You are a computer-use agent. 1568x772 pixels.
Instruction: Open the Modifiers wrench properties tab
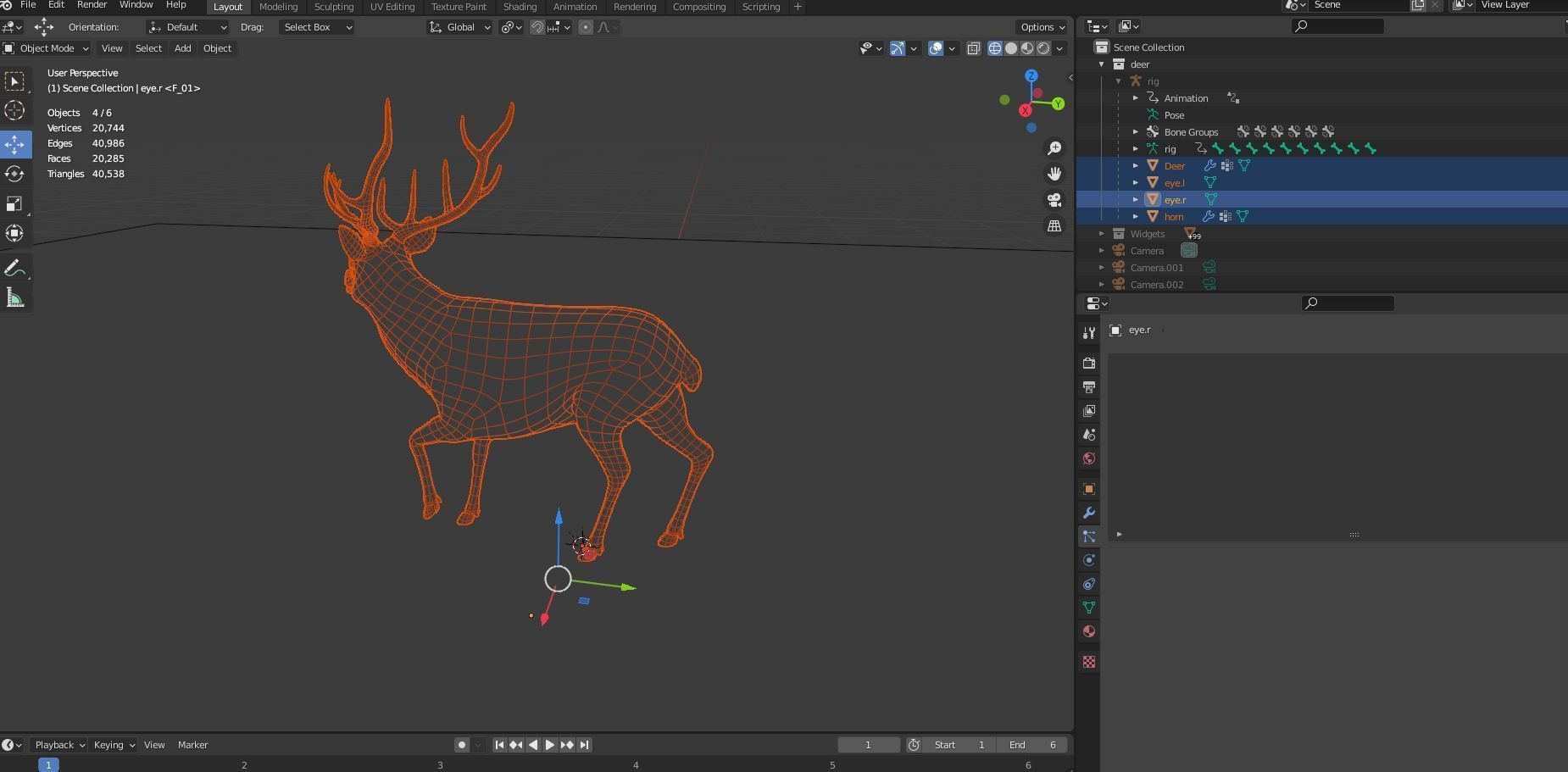[x=1089, y=513]
